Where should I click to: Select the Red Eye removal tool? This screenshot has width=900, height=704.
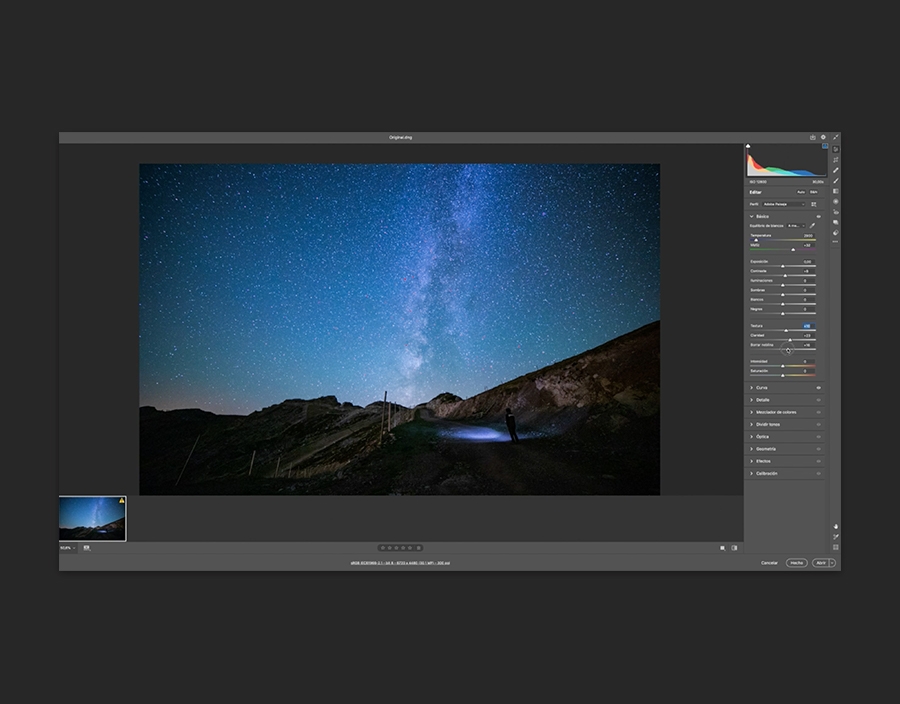[836, 212]
